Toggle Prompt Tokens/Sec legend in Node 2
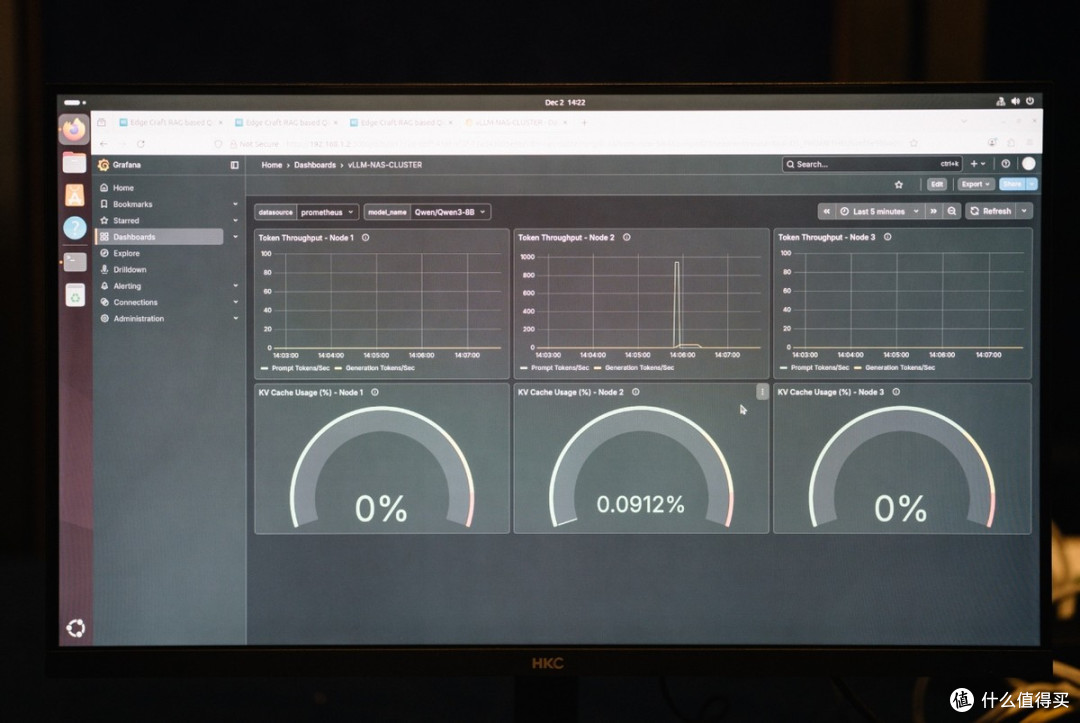Image resolution: width=1080 pixels, height=723 pixels. click(560, 368)
